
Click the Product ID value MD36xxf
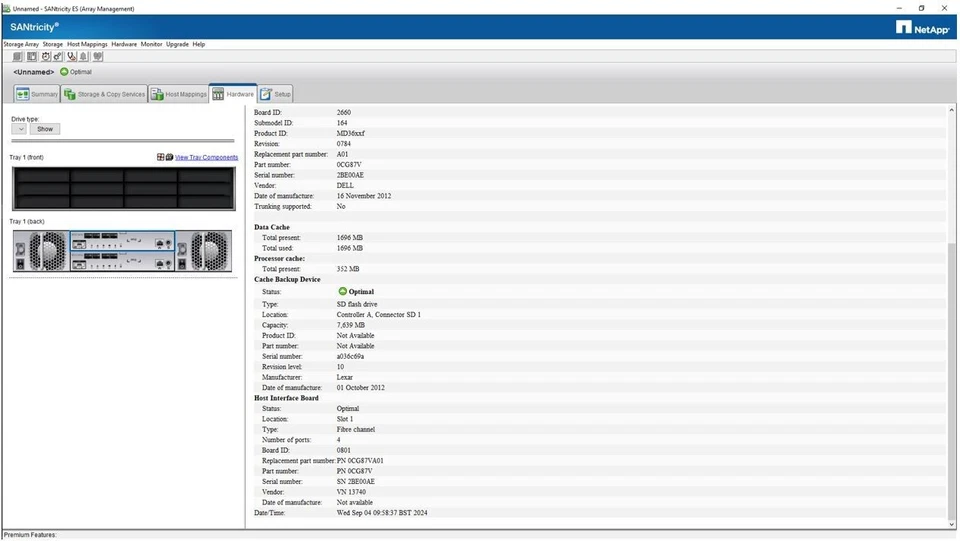(350, 133)
